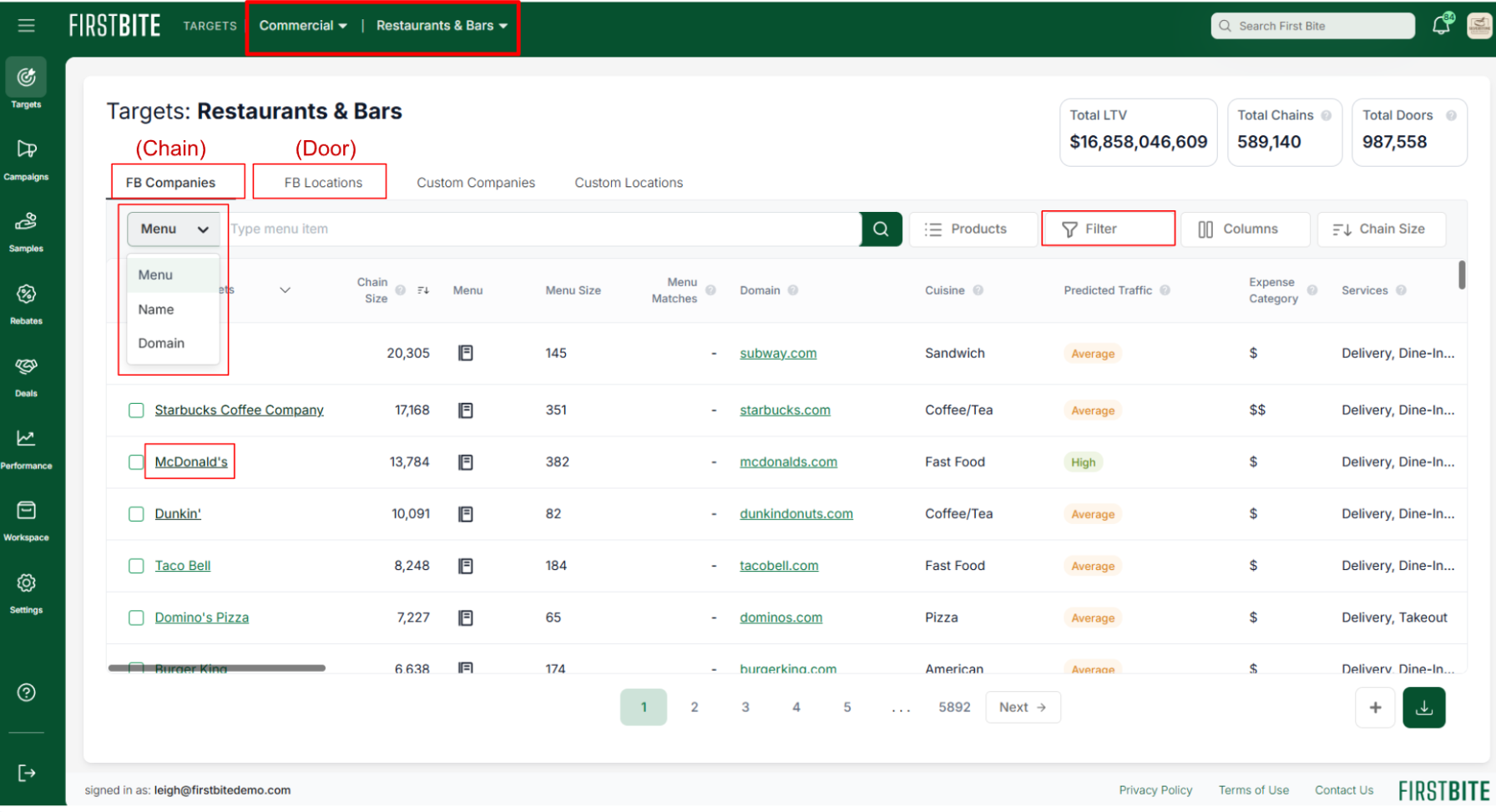View Performance from the sidebar
Image resolution: width=1496 pixels, height=812 pixels.
[26, 448]
